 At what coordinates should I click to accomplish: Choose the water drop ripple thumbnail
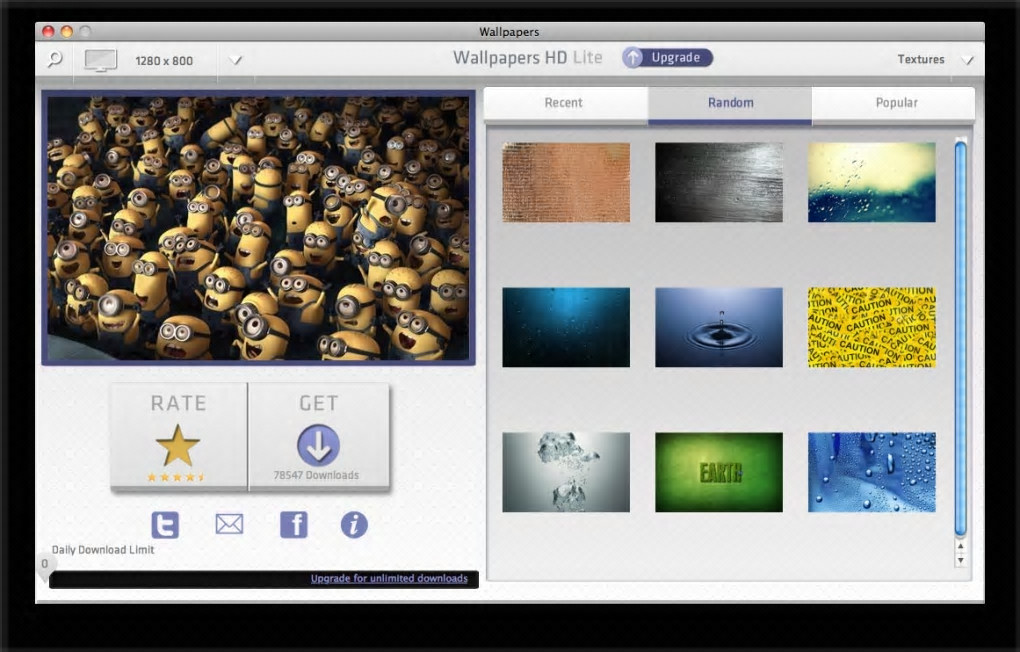click(719, 327)
